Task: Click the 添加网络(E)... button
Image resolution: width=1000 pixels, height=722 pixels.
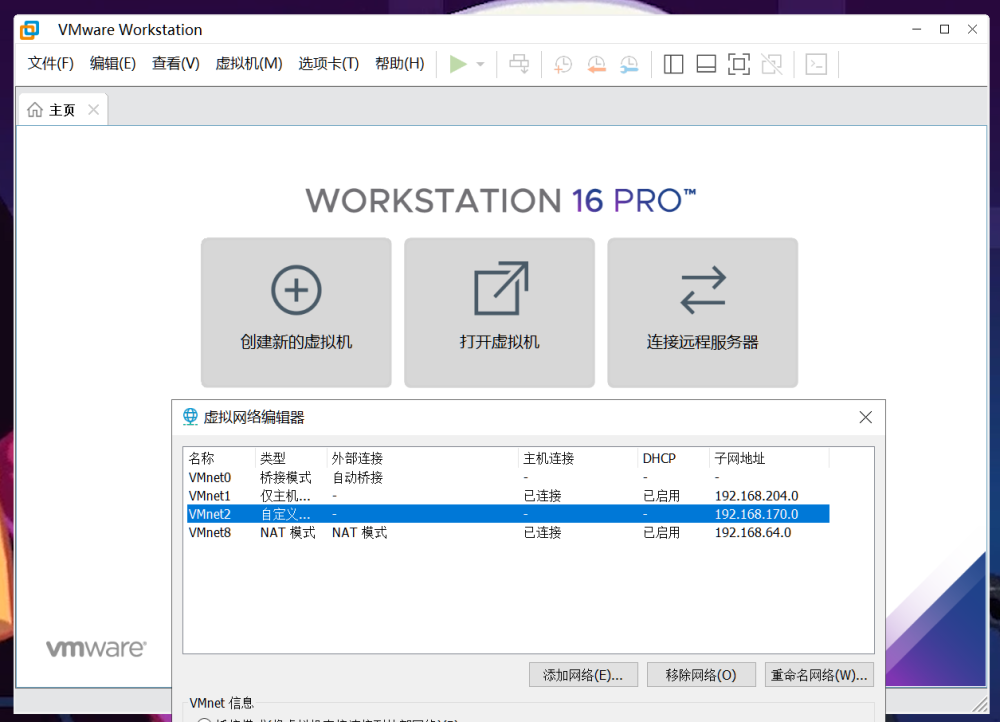Action: [x=583, y=675]
